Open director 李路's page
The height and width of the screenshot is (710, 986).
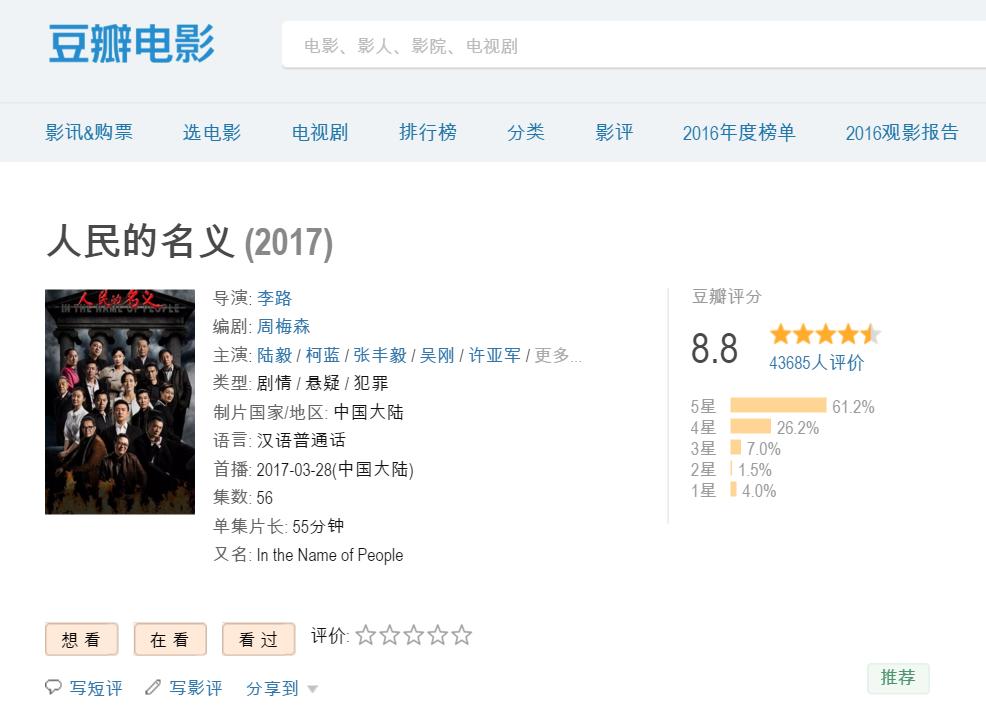pyautogui.click(x=274, y=298)
